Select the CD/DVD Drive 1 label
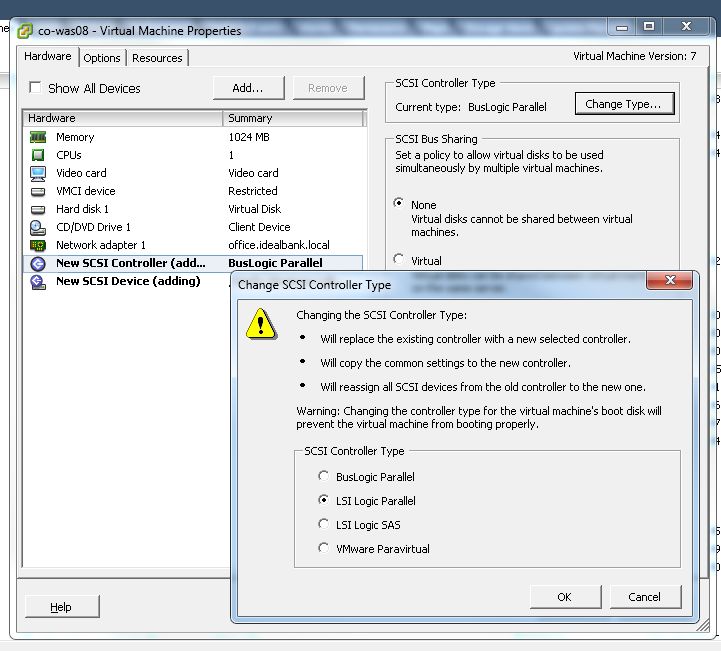The height and width of the screenshot is (651, 721). click(x=93, y=227)
